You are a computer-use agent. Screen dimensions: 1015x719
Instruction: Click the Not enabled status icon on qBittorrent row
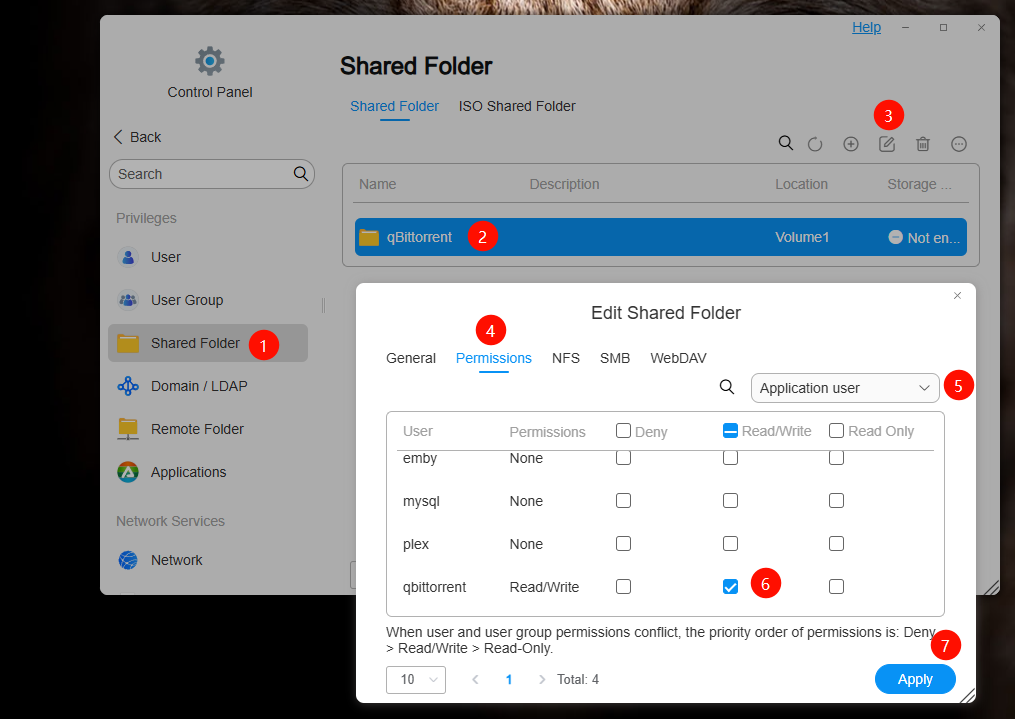click(x=895, y=237)
